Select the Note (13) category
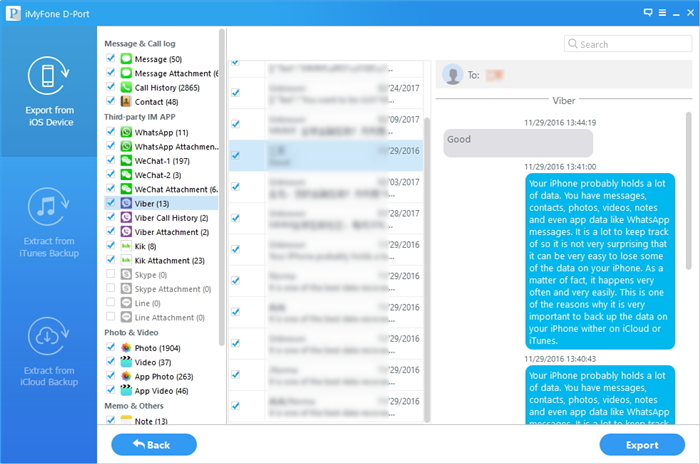This screenshot has height=464, width=700. pos(151,421)
